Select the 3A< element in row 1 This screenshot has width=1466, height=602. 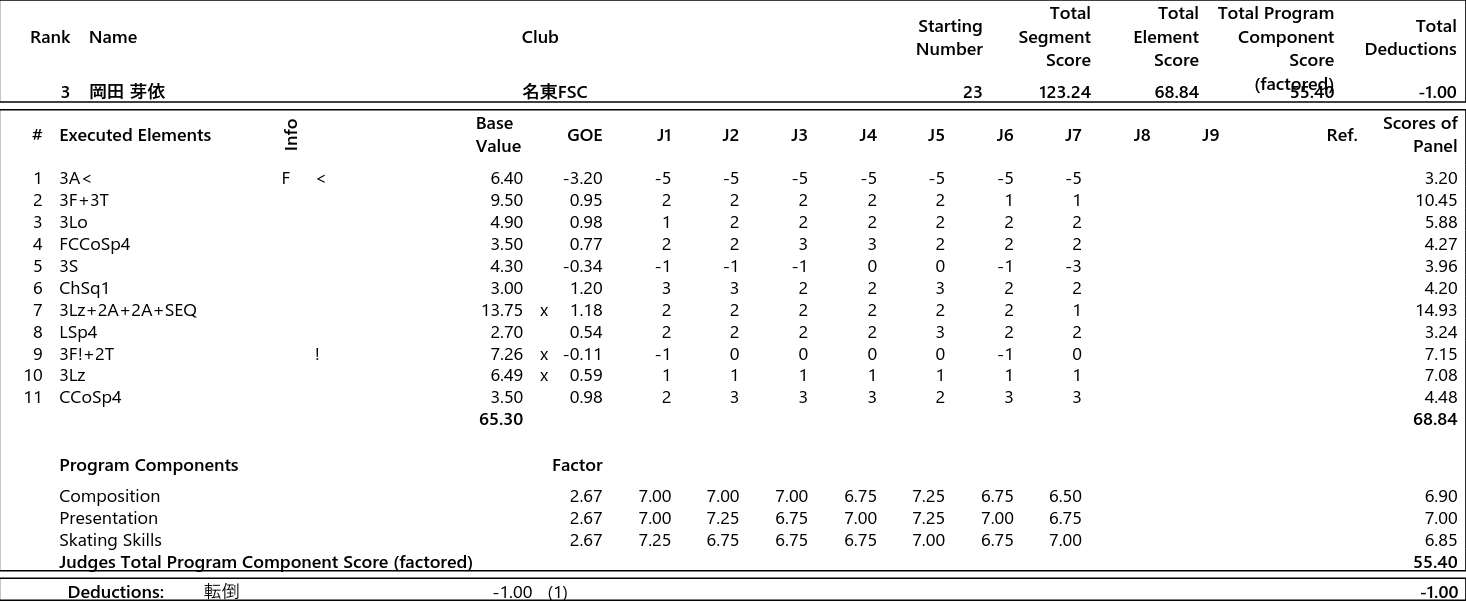(x=75, y=179)
